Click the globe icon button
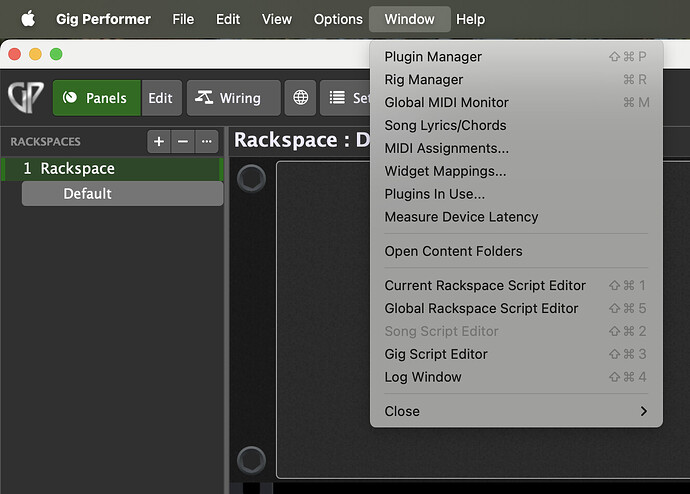The height and width of the screenshot is (494, 690). point(301,98)
